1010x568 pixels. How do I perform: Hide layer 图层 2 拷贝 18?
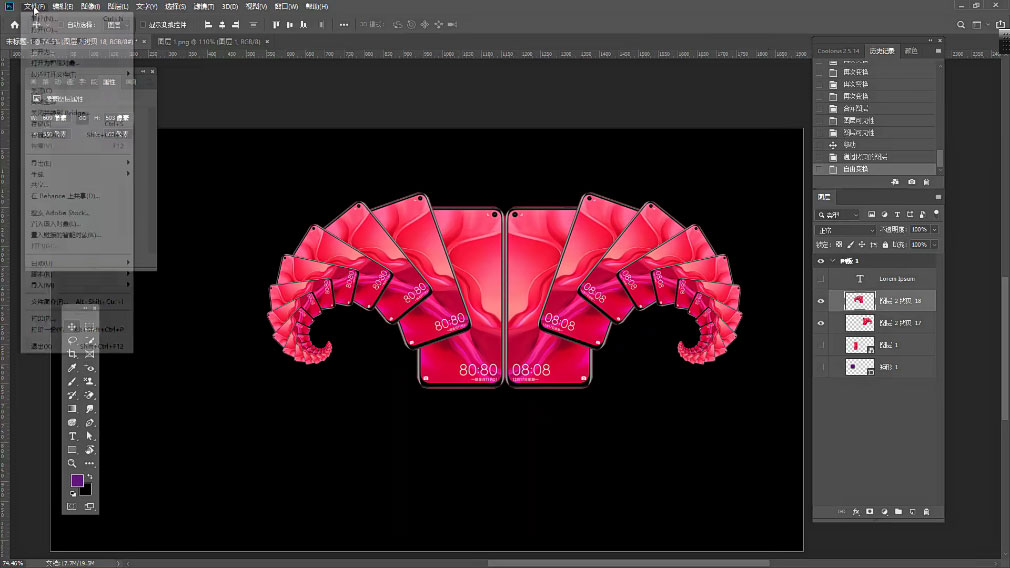pyautogui.click(x=821, y=301)
